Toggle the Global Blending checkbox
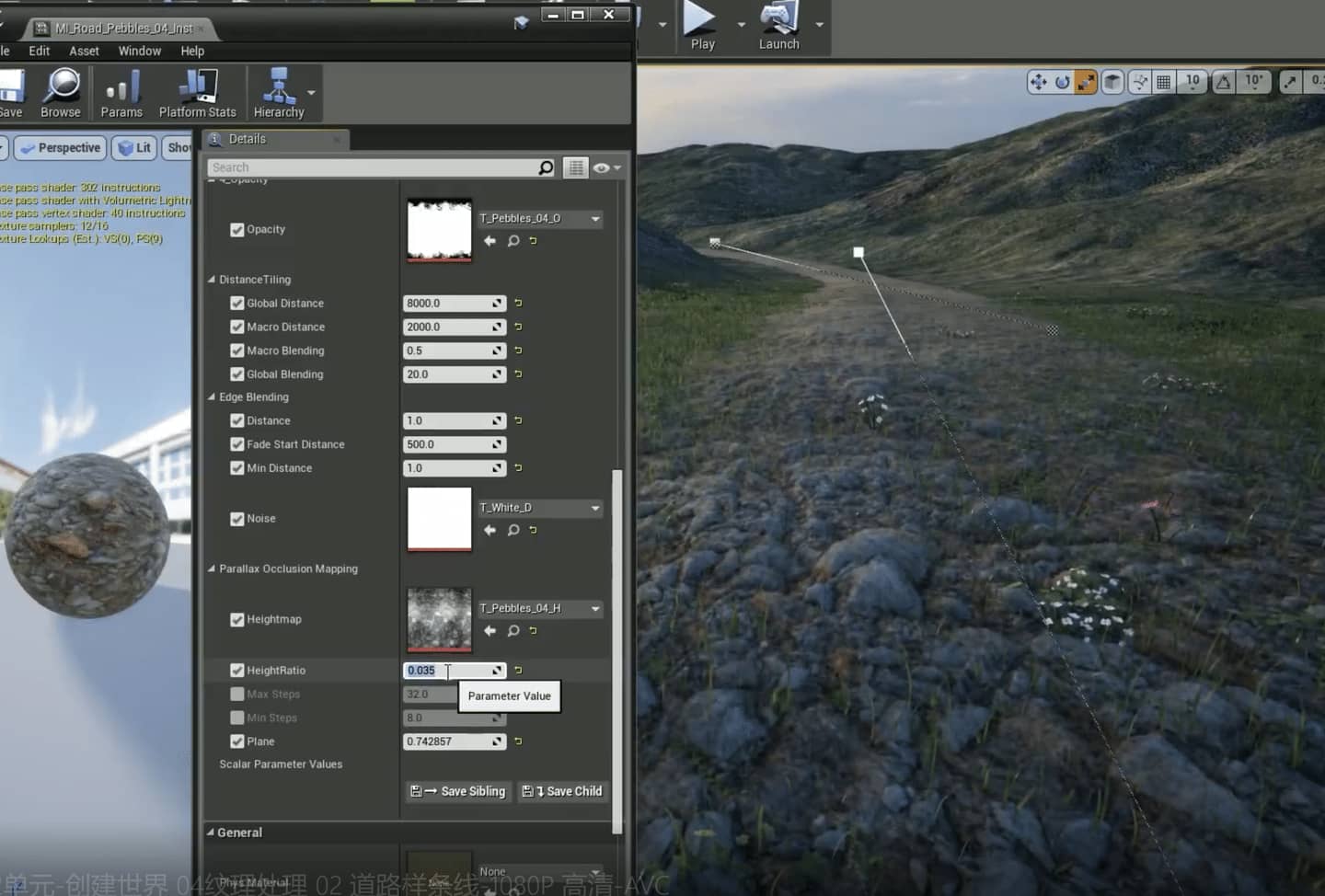The width and height of the screenshot is (1325, 896). click(237, 374)
